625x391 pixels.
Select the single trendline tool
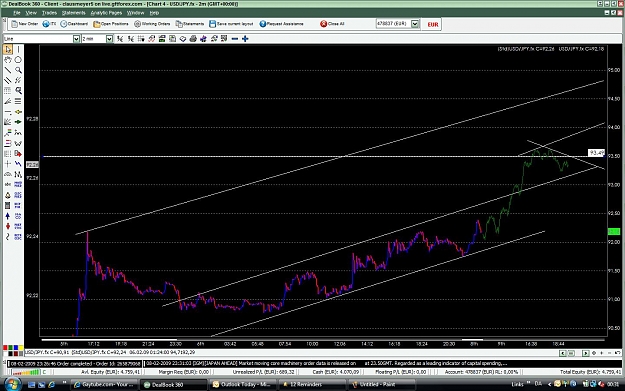[x=8, y=70]
